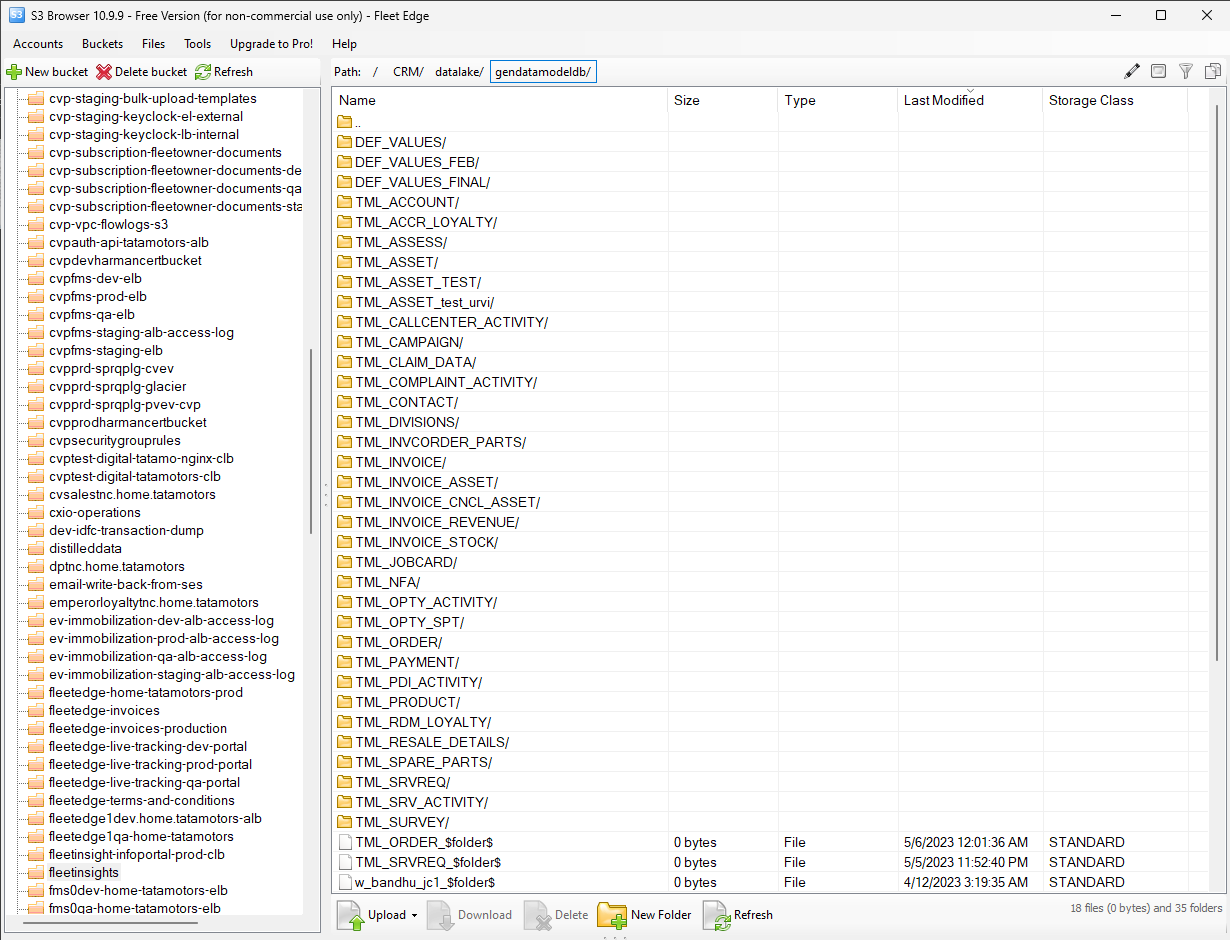Click the pencil edit path icon
This screenshot has width=1230, height=940.
1132,71
